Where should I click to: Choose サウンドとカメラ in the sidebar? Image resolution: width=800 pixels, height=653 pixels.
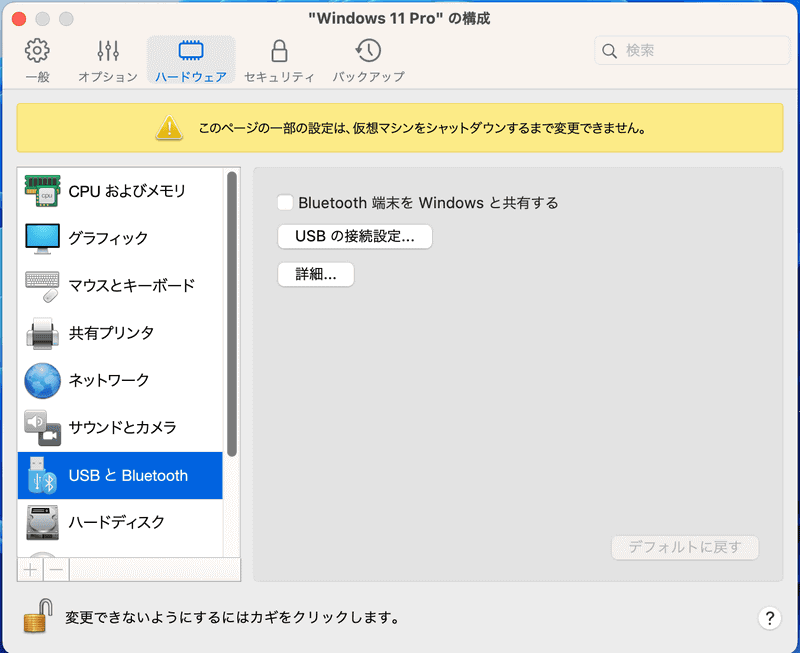coord(120,428)
